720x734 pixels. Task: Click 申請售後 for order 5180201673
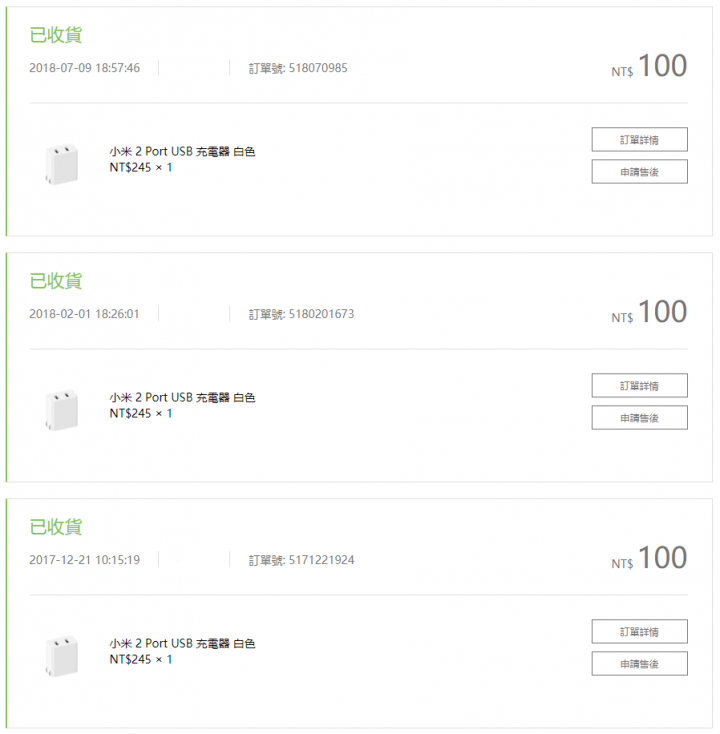coord(639,418)
